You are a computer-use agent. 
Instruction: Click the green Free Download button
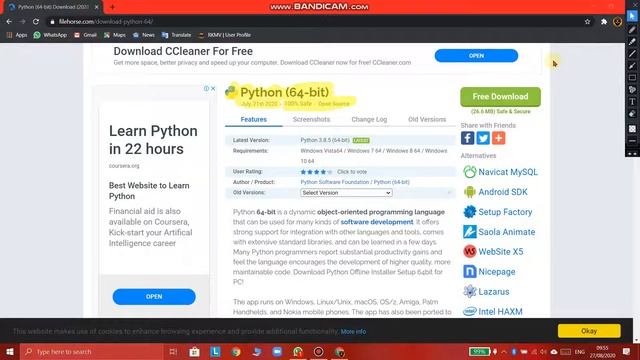[500, 97]
